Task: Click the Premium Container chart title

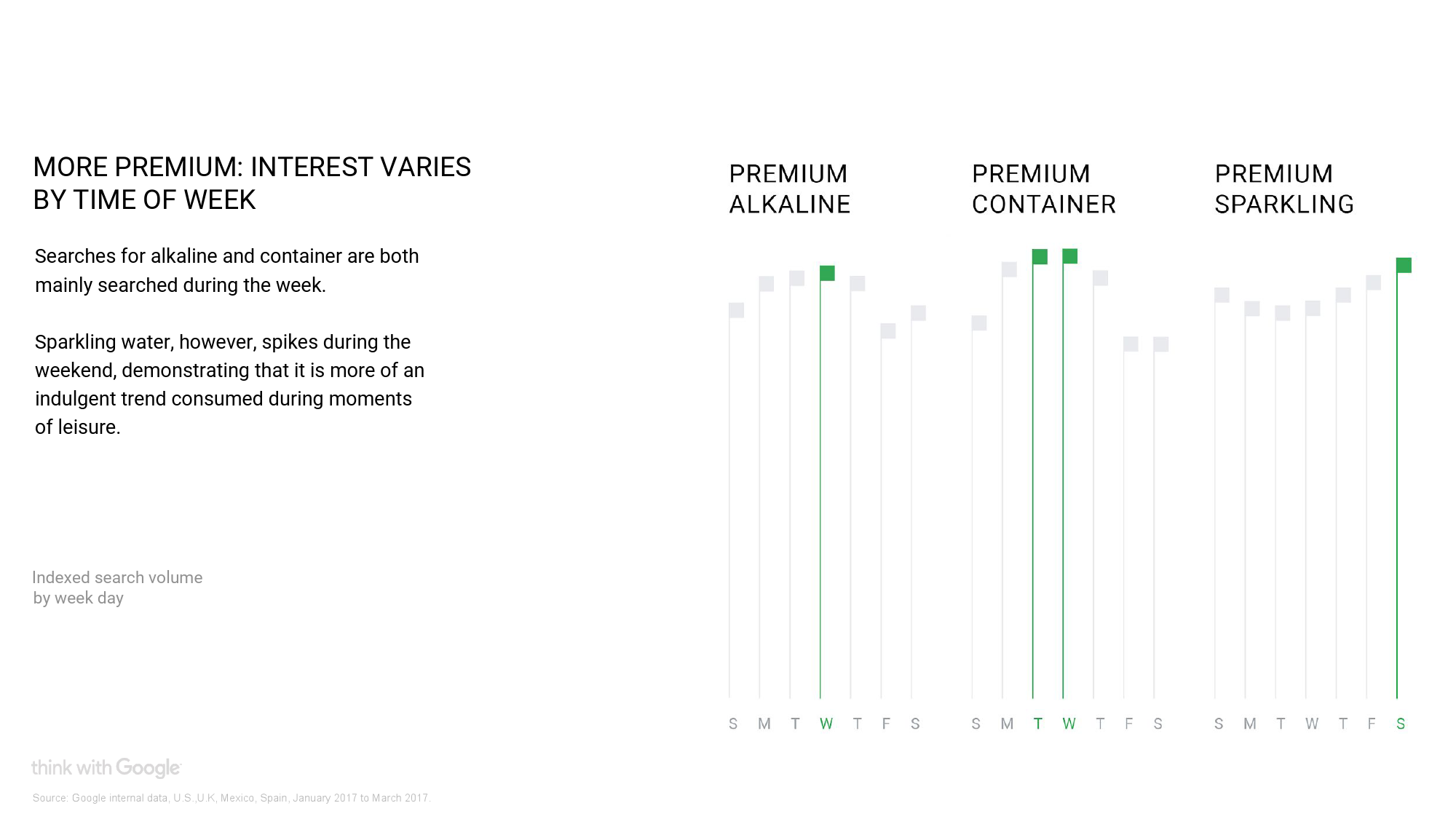Action: (x=1044, y=189)
